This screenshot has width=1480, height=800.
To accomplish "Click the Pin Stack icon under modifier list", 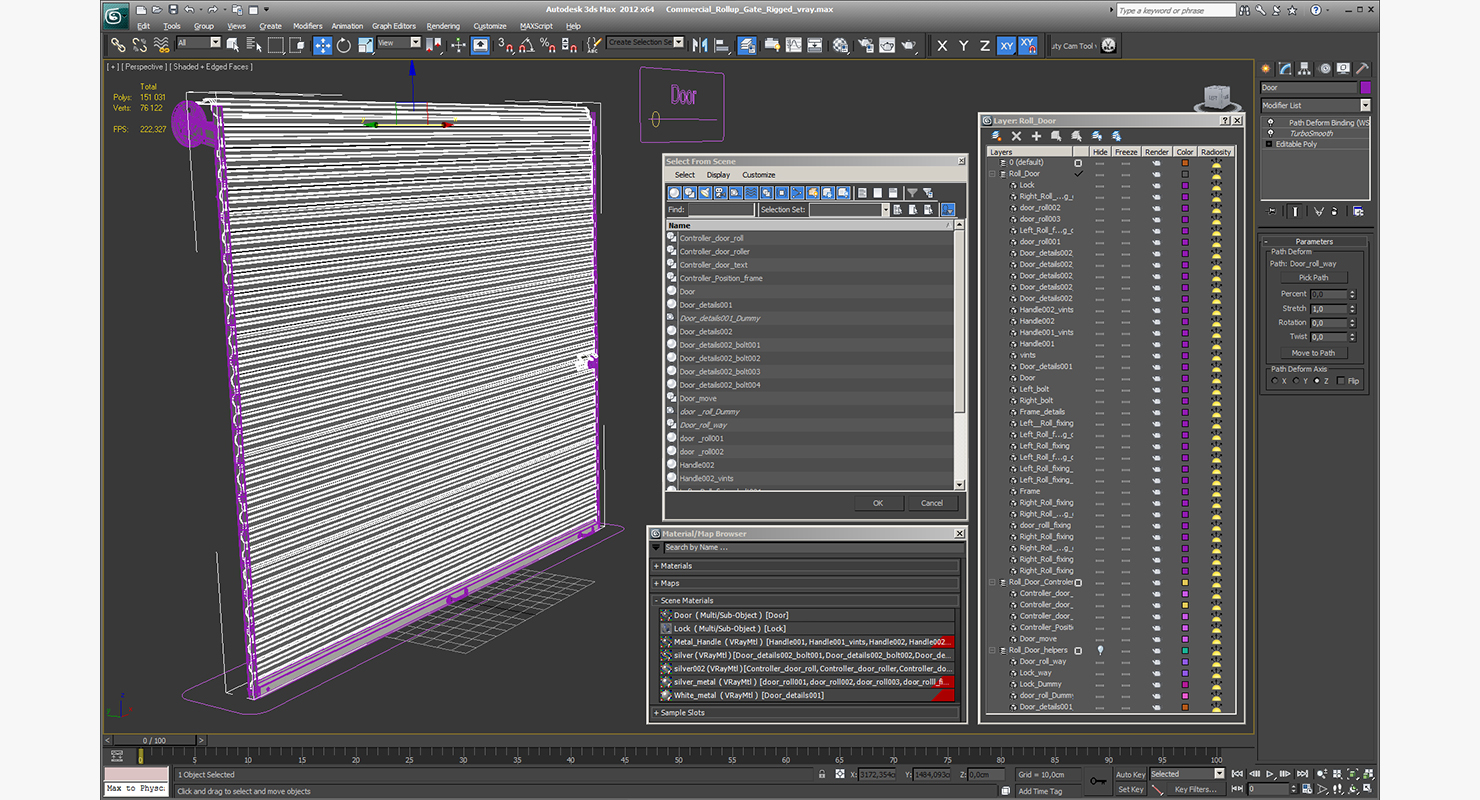I will 1271,211.
